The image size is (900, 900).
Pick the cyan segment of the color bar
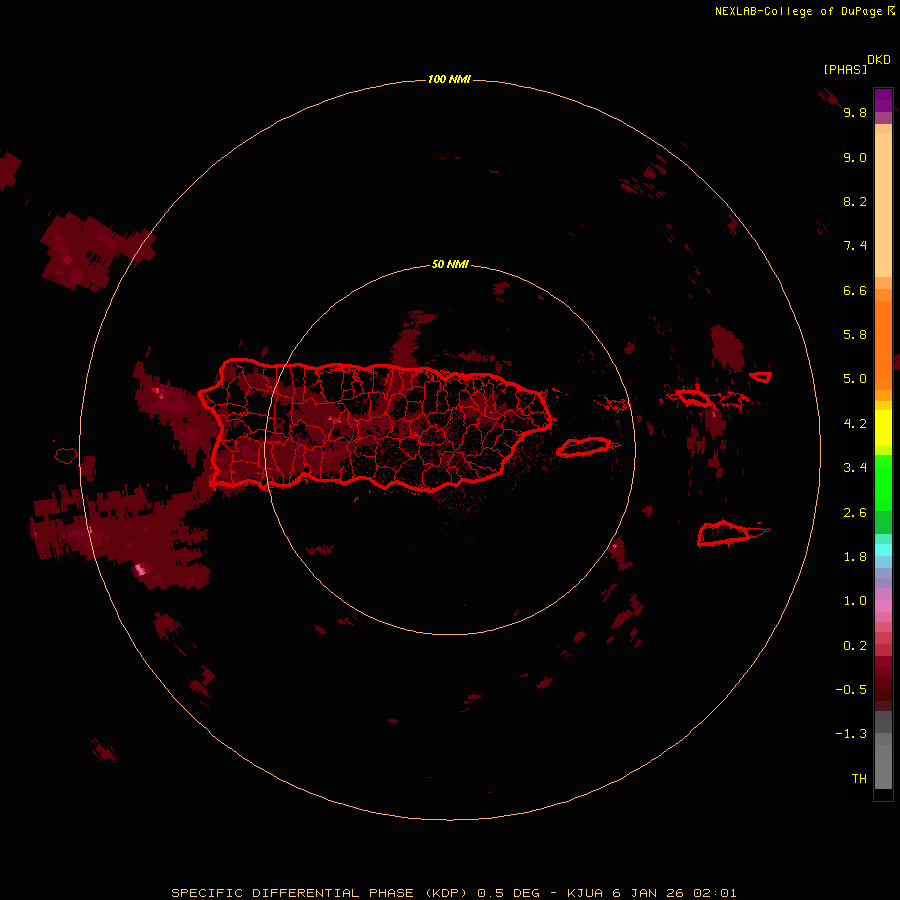click(883, 550)
